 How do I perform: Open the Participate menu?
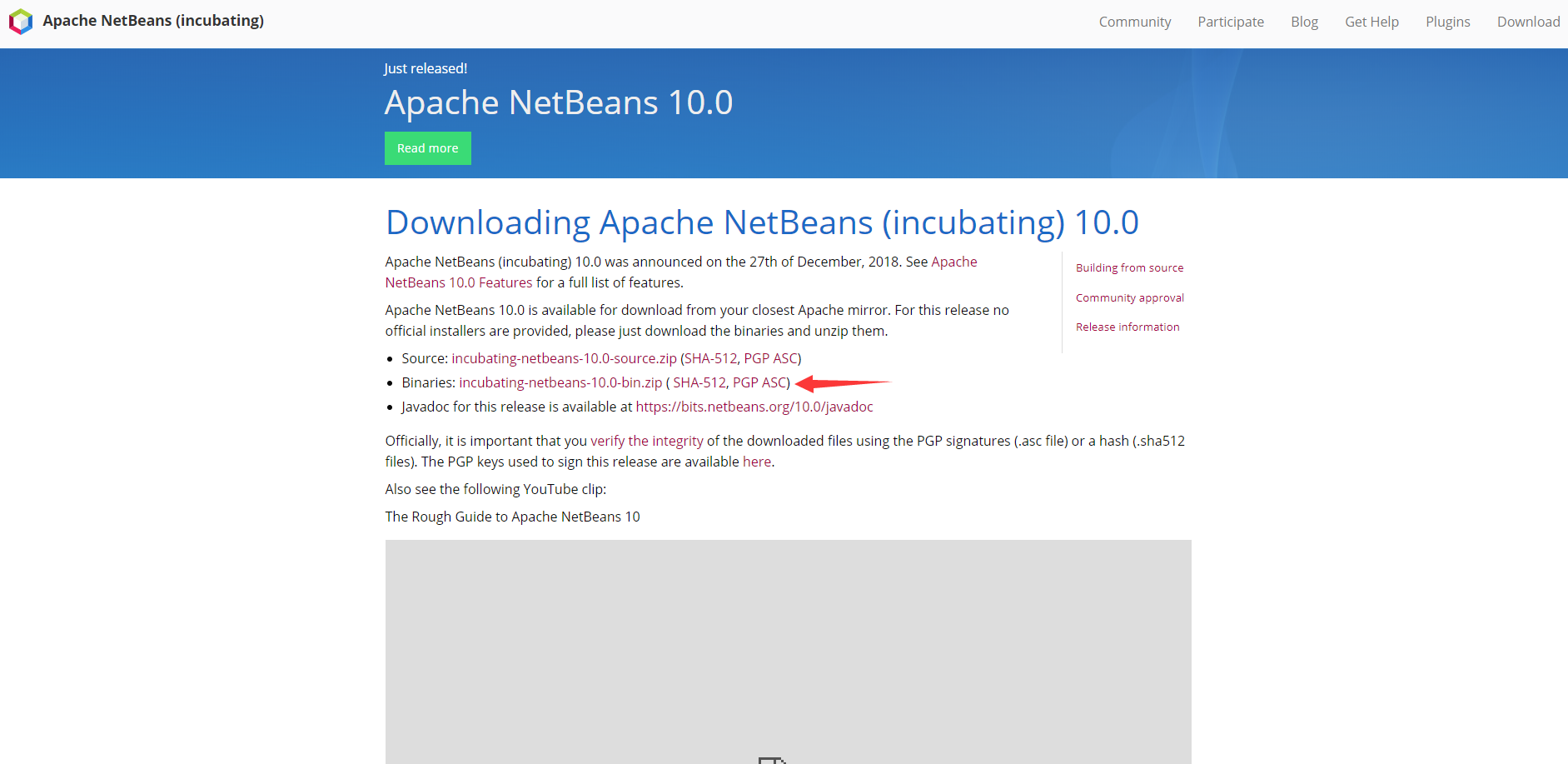pos(1231,22)
